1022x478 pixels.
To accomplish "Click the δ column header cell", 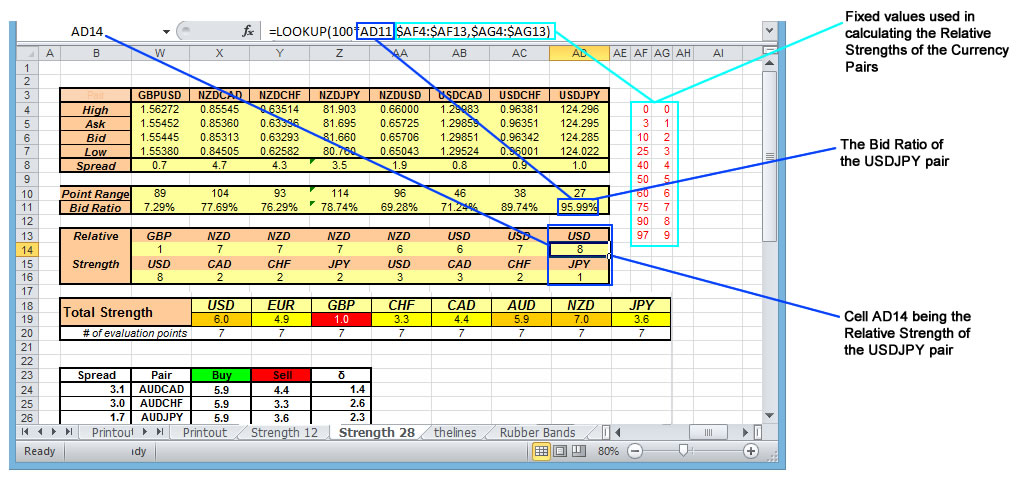I will (x=340, y=376).
